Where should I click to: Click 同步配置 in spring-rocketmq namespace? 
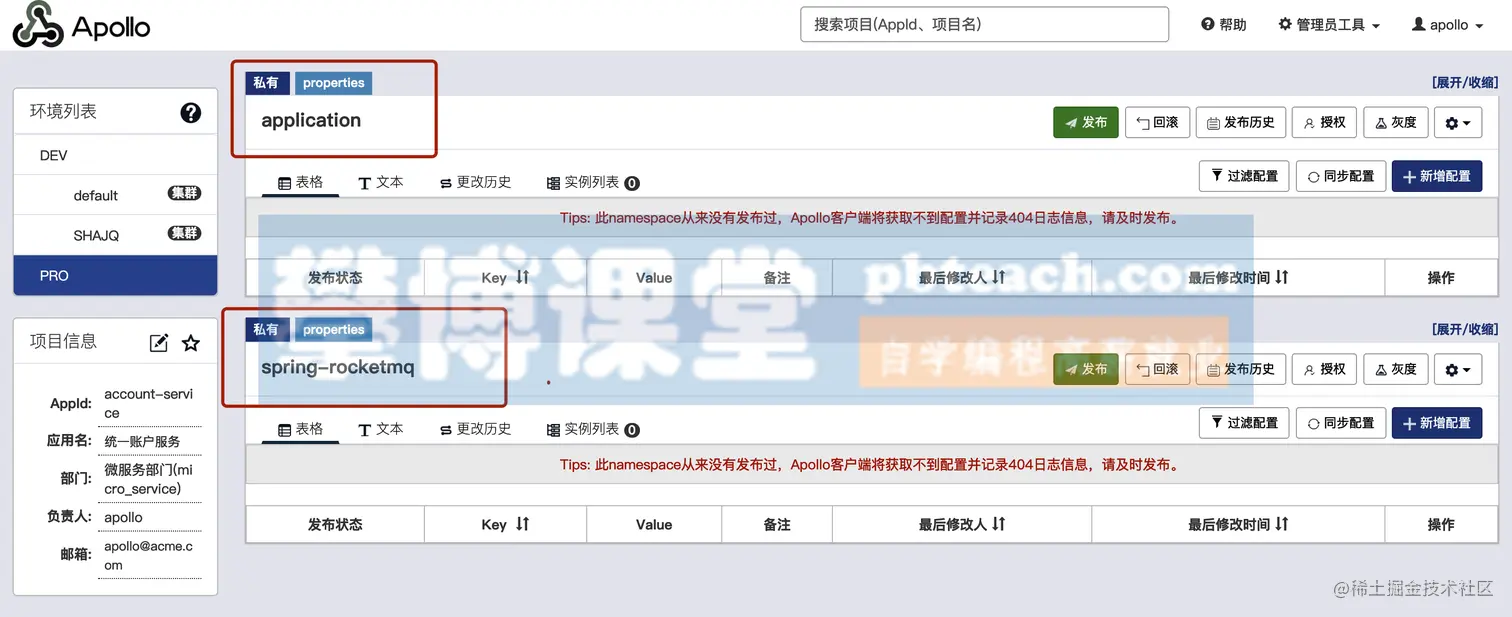click(x=1340, y=422)
